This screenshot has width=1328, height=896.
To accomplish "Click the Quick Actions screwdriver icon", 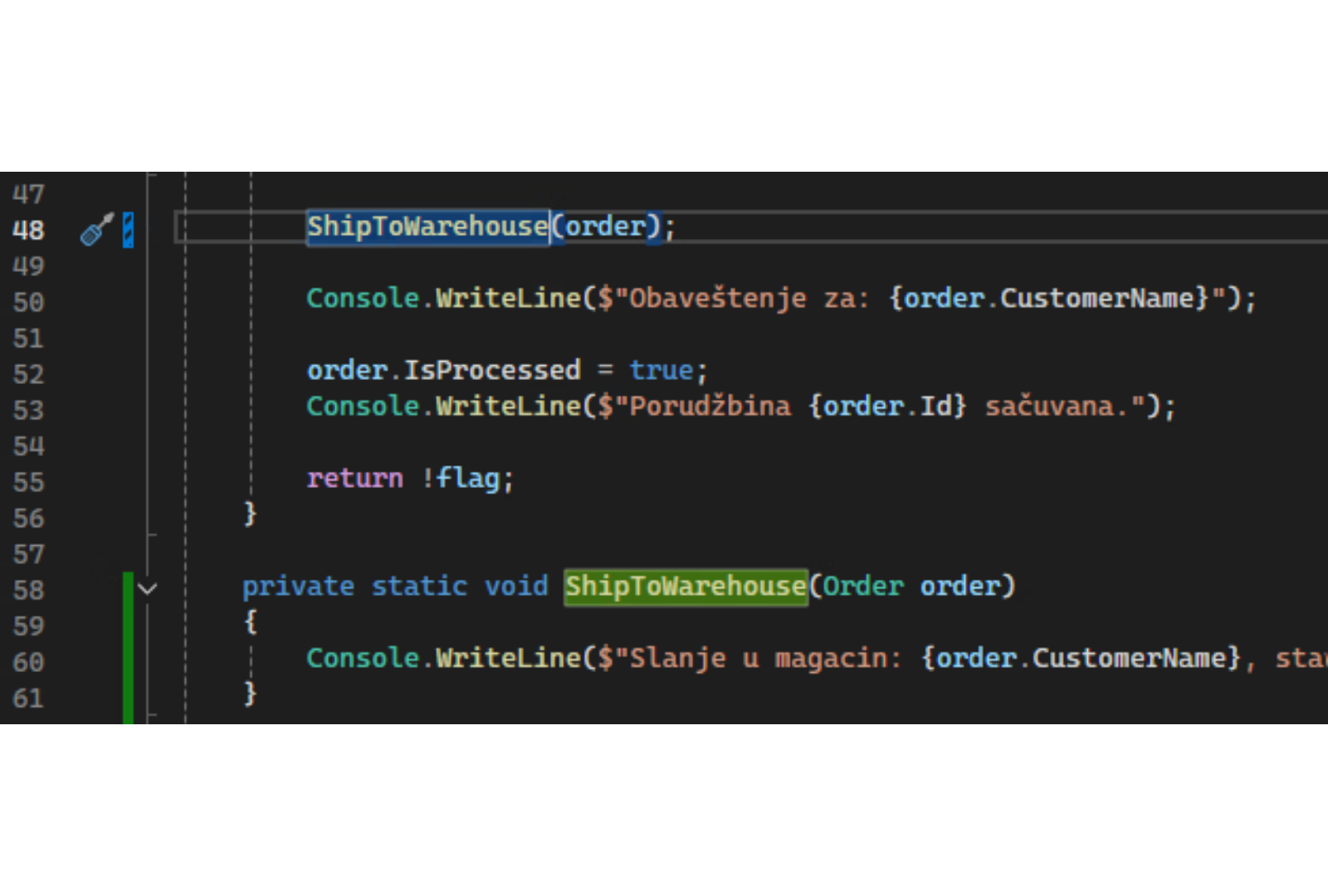I will (x=96, y=230).
